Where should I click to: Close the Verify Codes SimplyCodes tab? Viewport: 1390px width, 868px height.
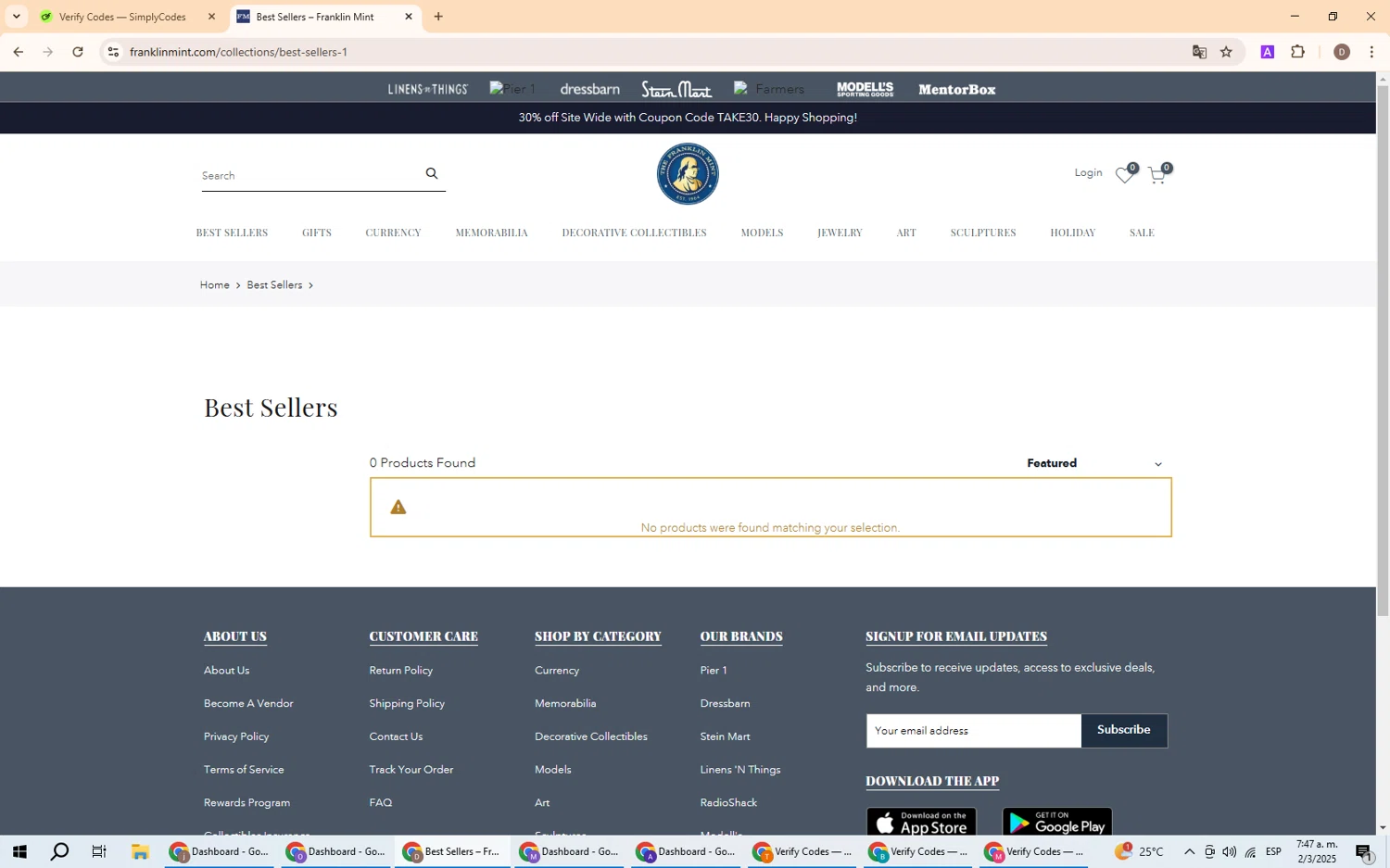211,17
